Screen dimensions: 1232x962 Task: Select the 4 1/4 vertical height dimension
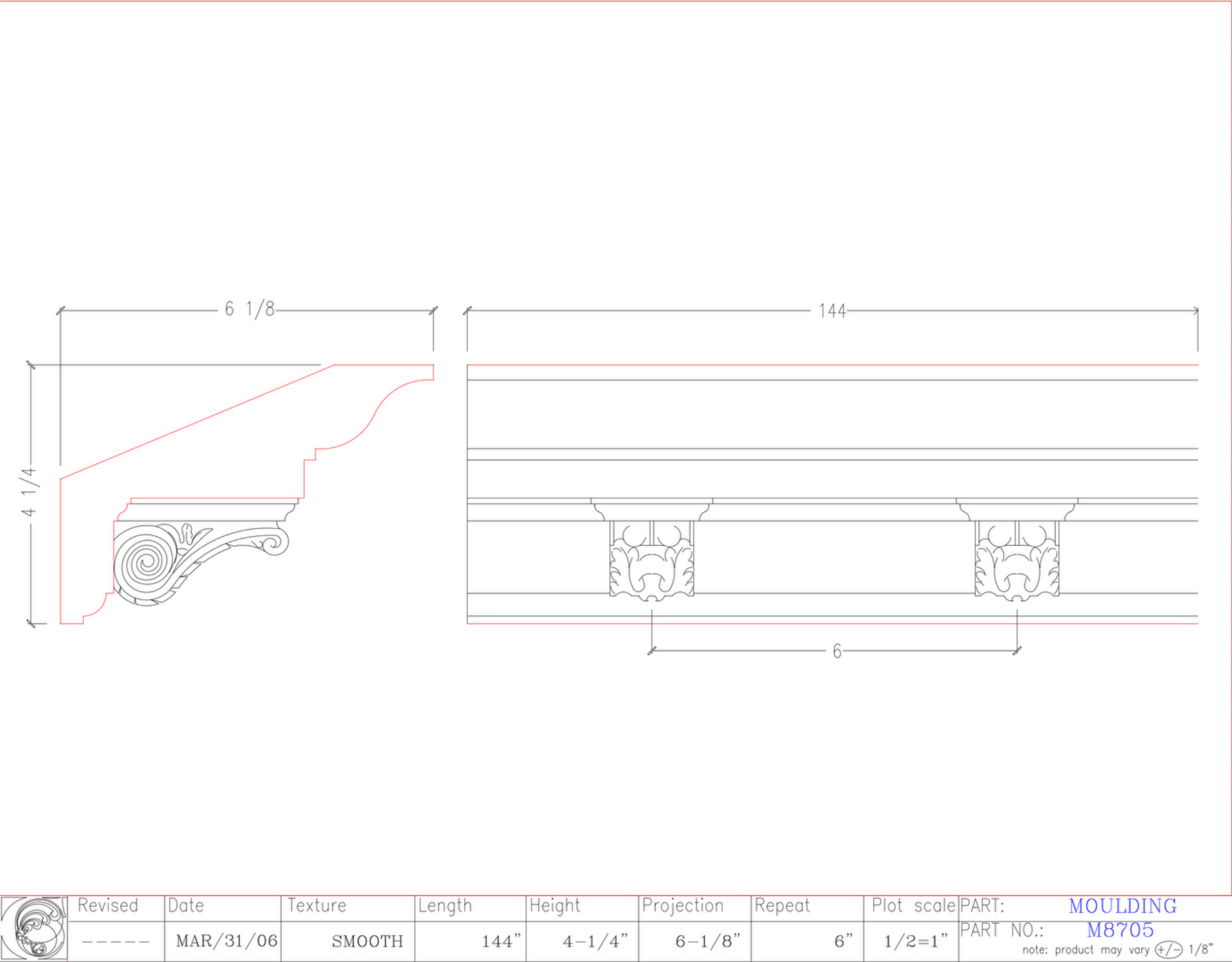30,492
